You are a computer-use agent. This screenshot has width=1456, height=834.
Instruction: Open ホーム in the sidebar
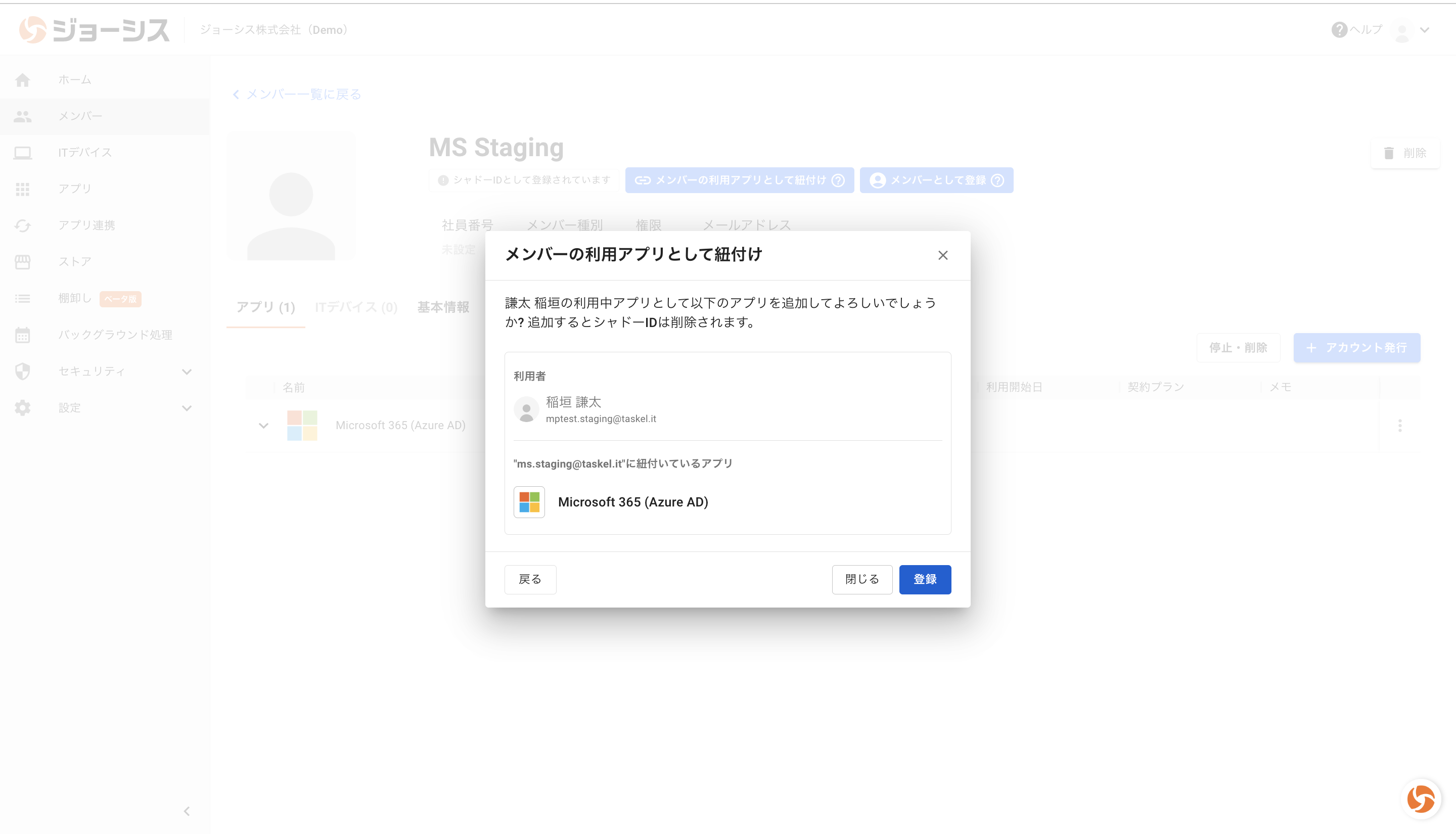coord(105,80)
